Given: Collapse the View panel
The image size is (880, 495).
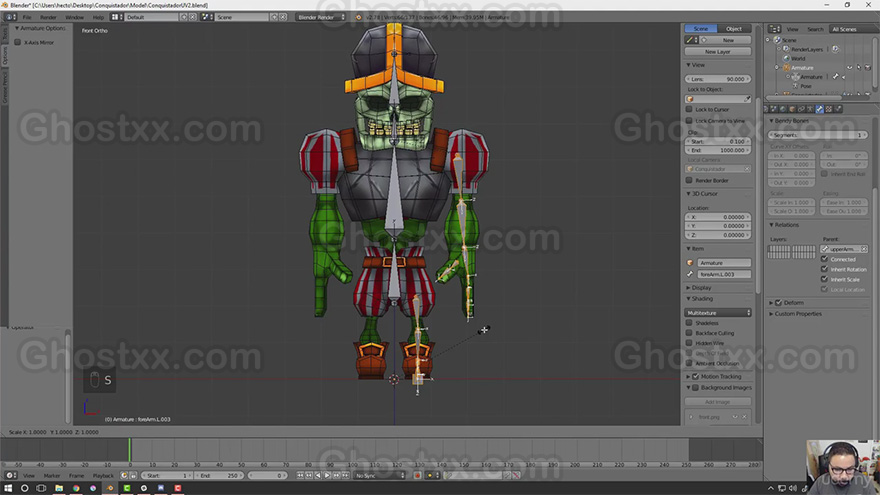Looking at the screenshot, I should pos(689,65).
